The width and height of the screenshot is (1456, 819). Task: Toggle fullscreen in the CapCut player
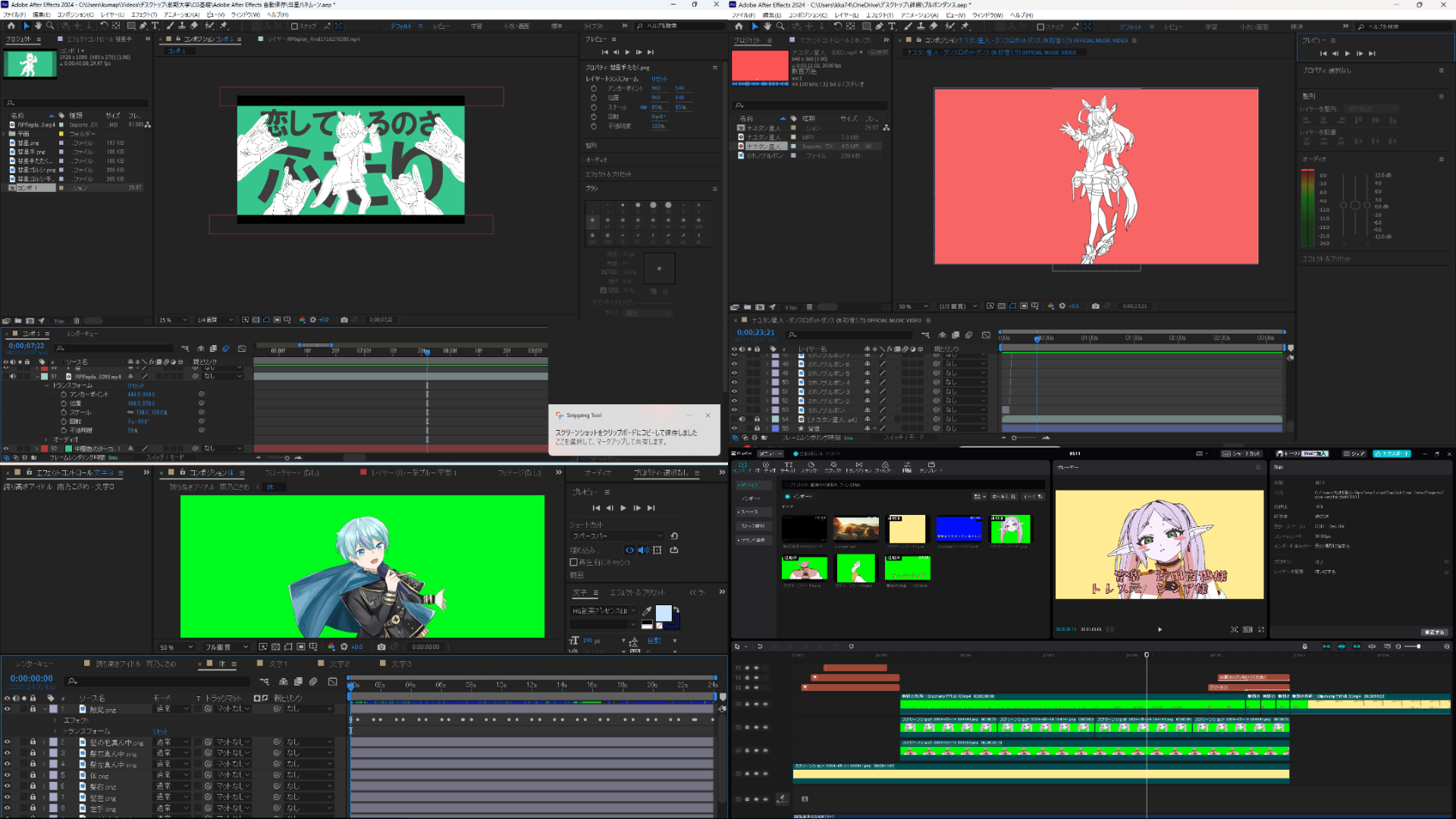pos(1261,629)
